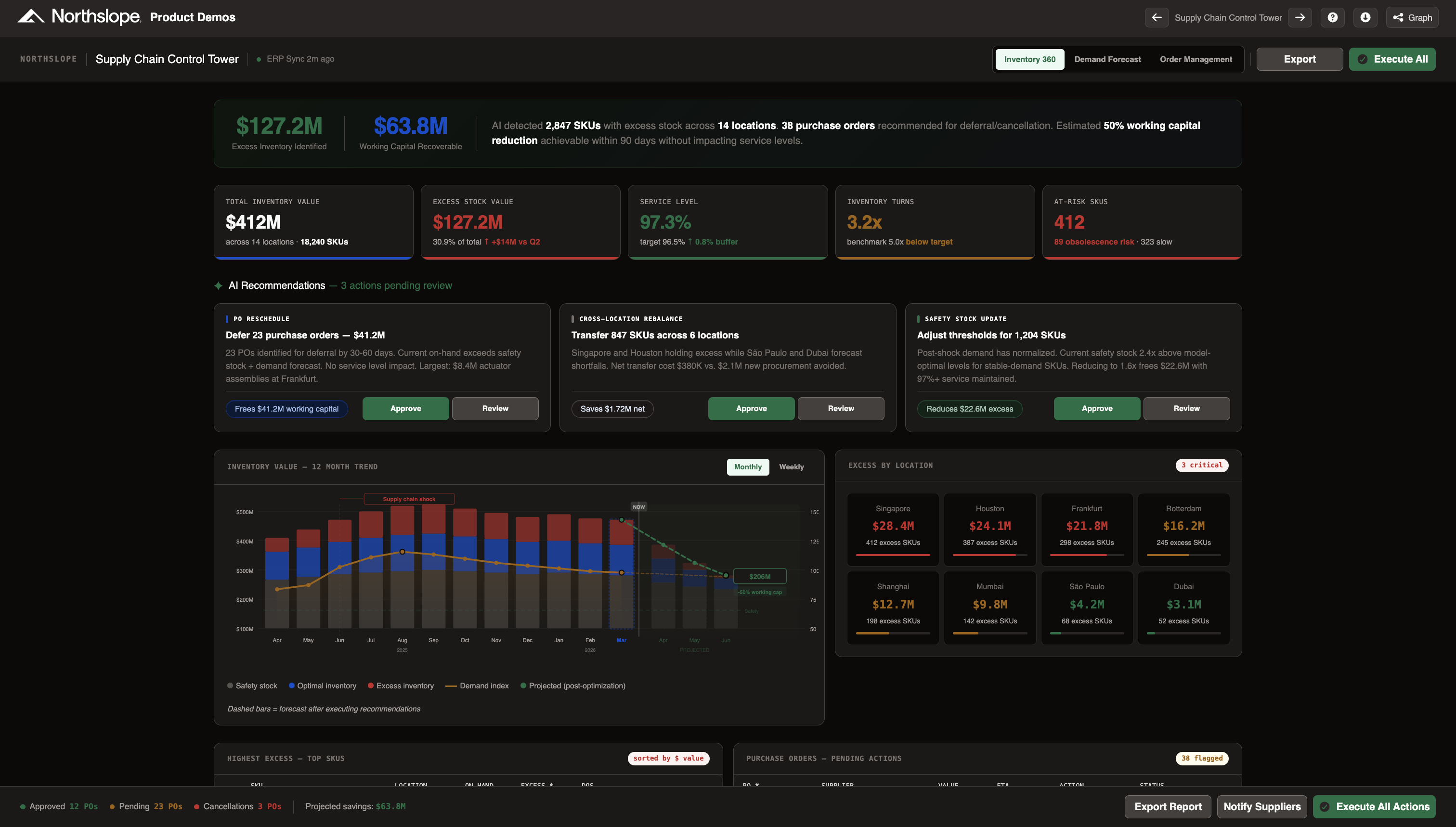The height and width of the screenshot is (827, 1456).
Task: Click the NOW marker on trend chart
Action: tap(638, 507)
